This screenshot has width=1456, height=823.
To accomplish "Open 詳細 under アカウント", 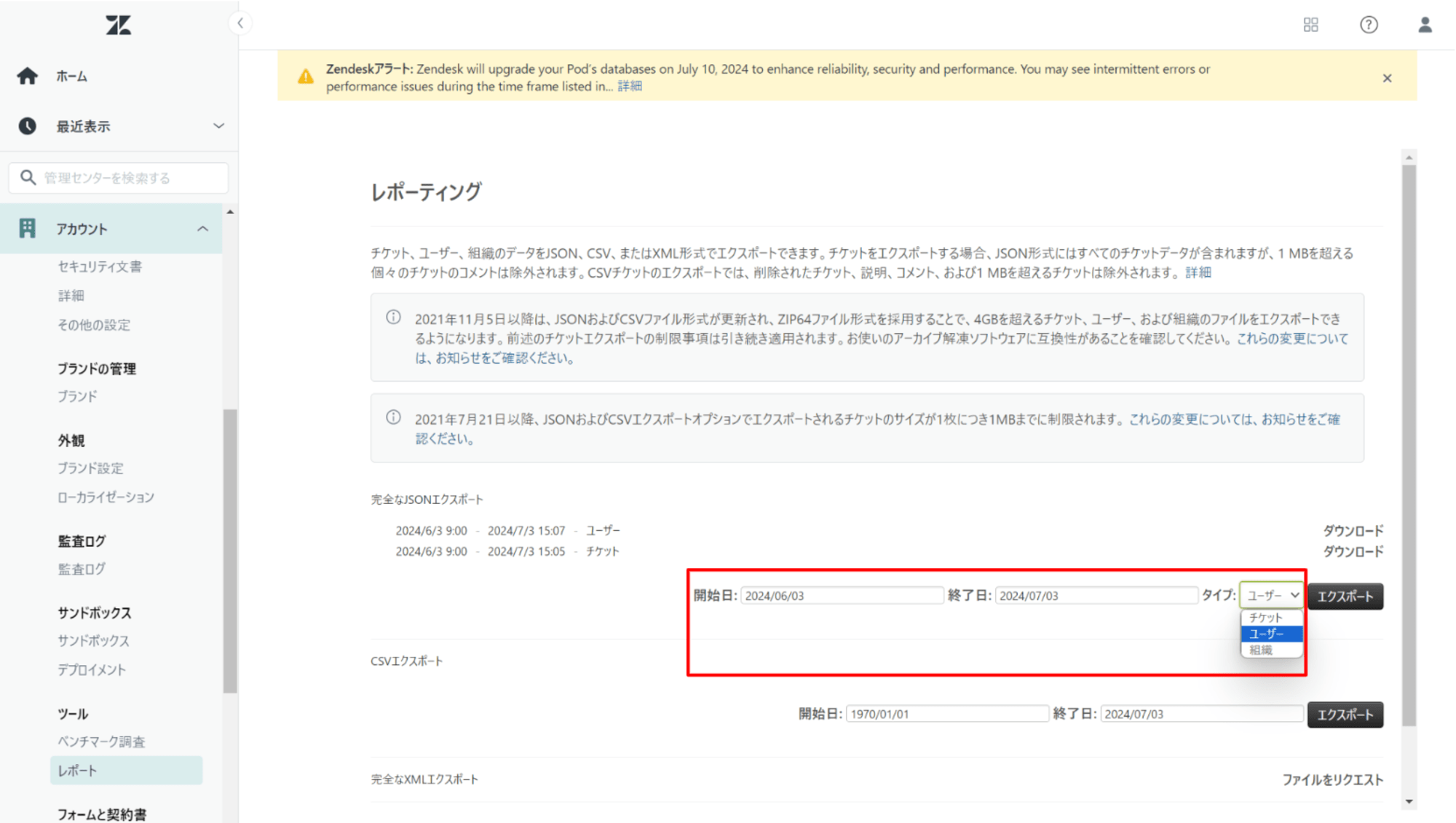I will click(71, 296).
